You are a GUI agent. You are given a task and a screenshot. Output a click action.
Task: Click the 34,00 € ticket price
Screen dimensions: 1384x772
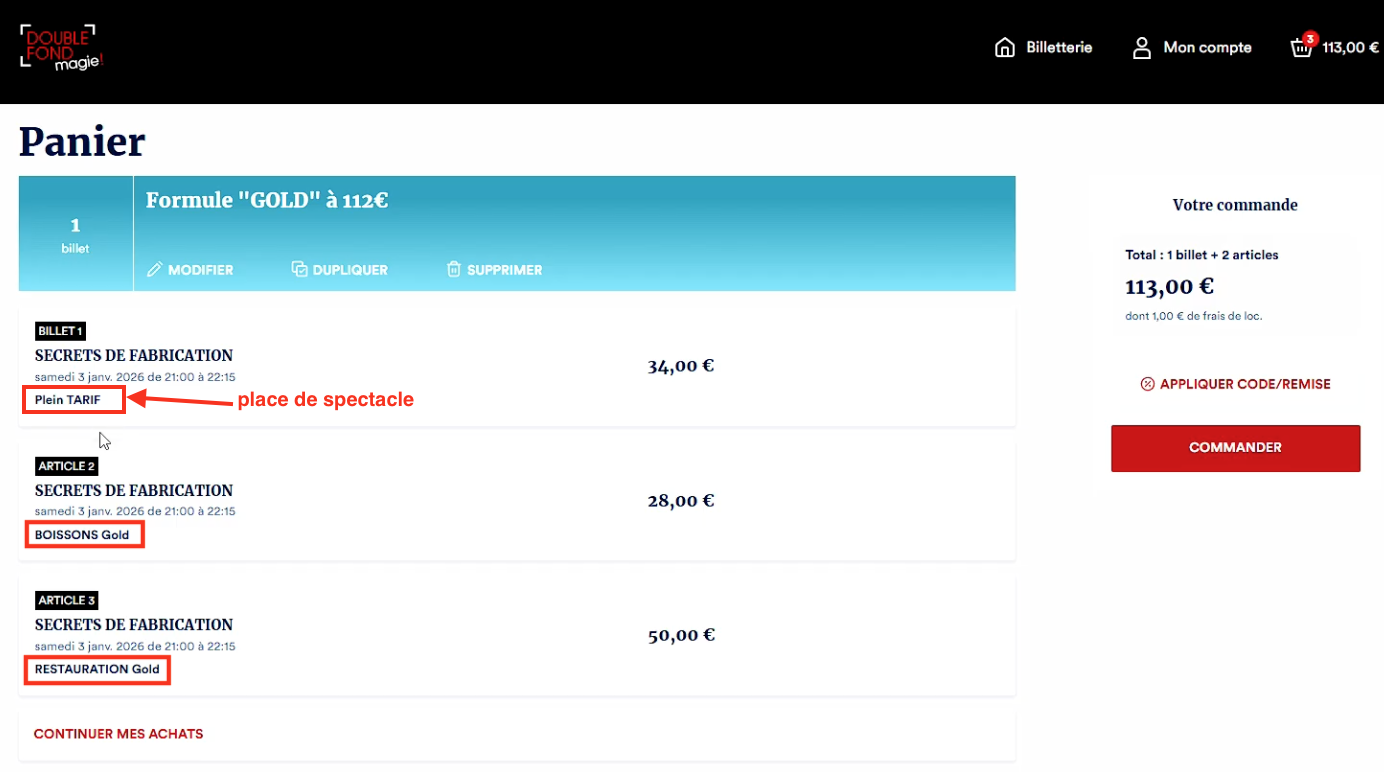[x=680, y=366]
